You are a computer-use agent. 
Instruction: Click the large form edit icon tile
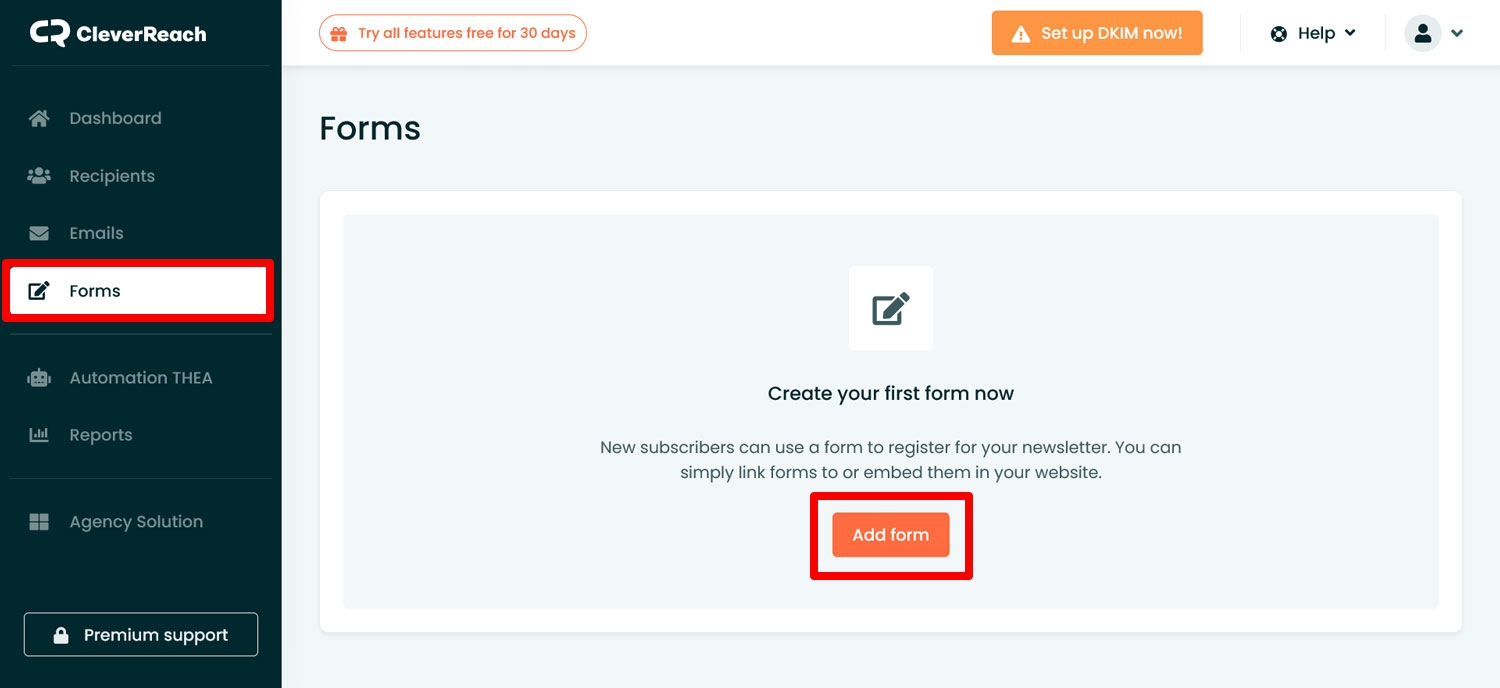tap(891, 308)
